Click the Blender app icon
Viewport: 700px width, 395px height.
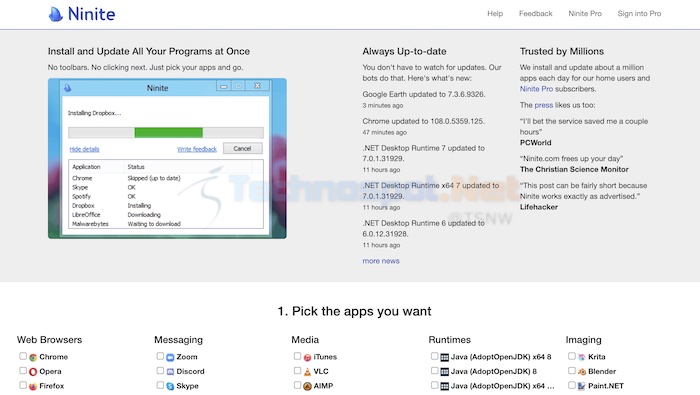(x=581, y=371)
